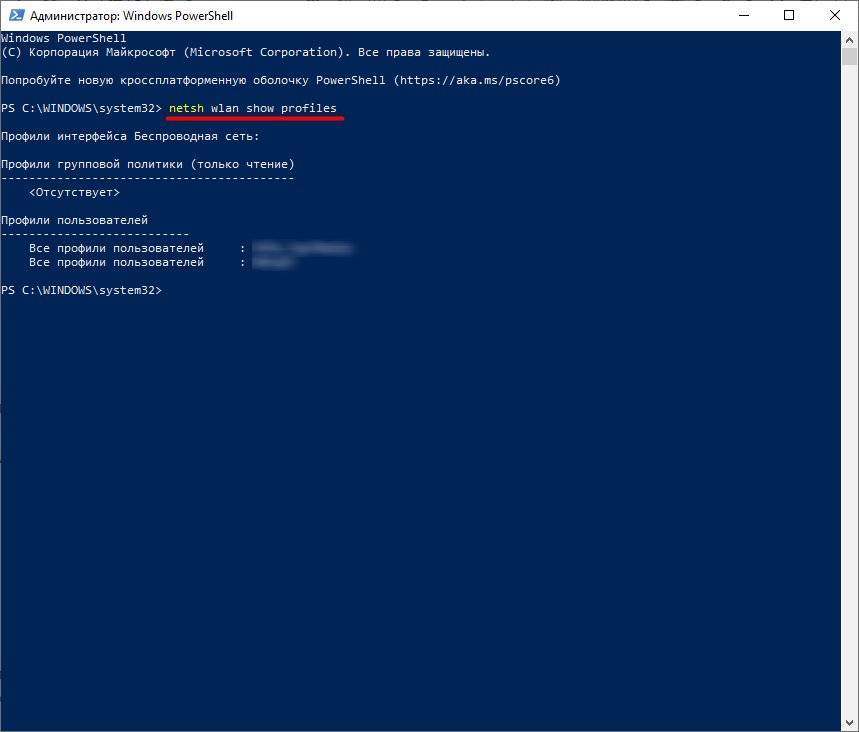Click the '<Отсутствует>' entry
859x732 pixels.
pyautogui.click(x=75, y=192)
